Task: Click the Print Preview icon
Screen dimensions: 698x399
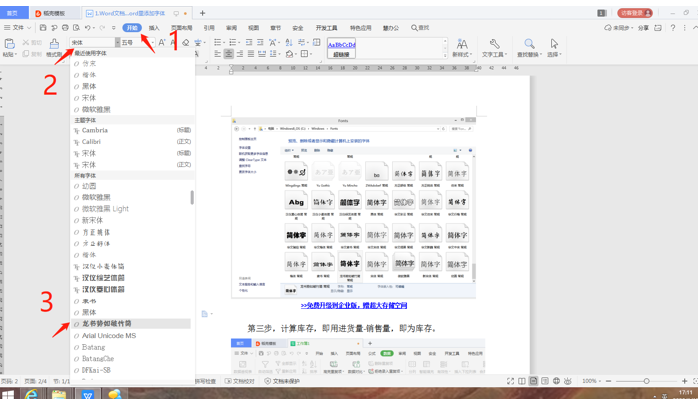Action: click(76, 28)
